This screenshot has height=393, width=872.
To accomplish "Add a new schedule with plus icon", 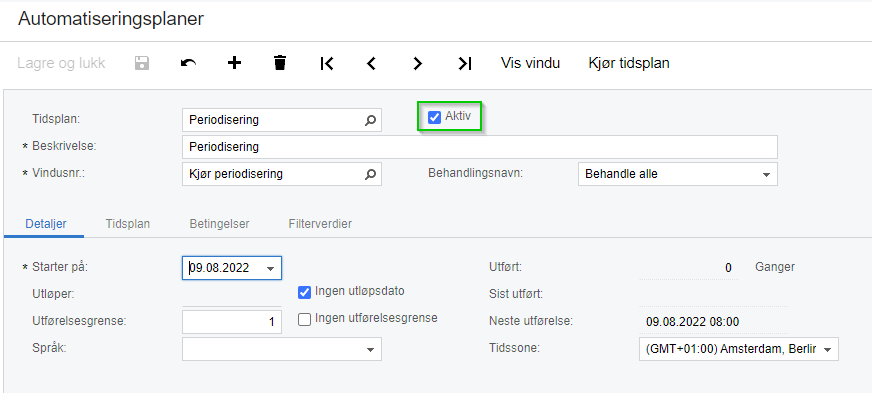I will click(x=235, y=63).
